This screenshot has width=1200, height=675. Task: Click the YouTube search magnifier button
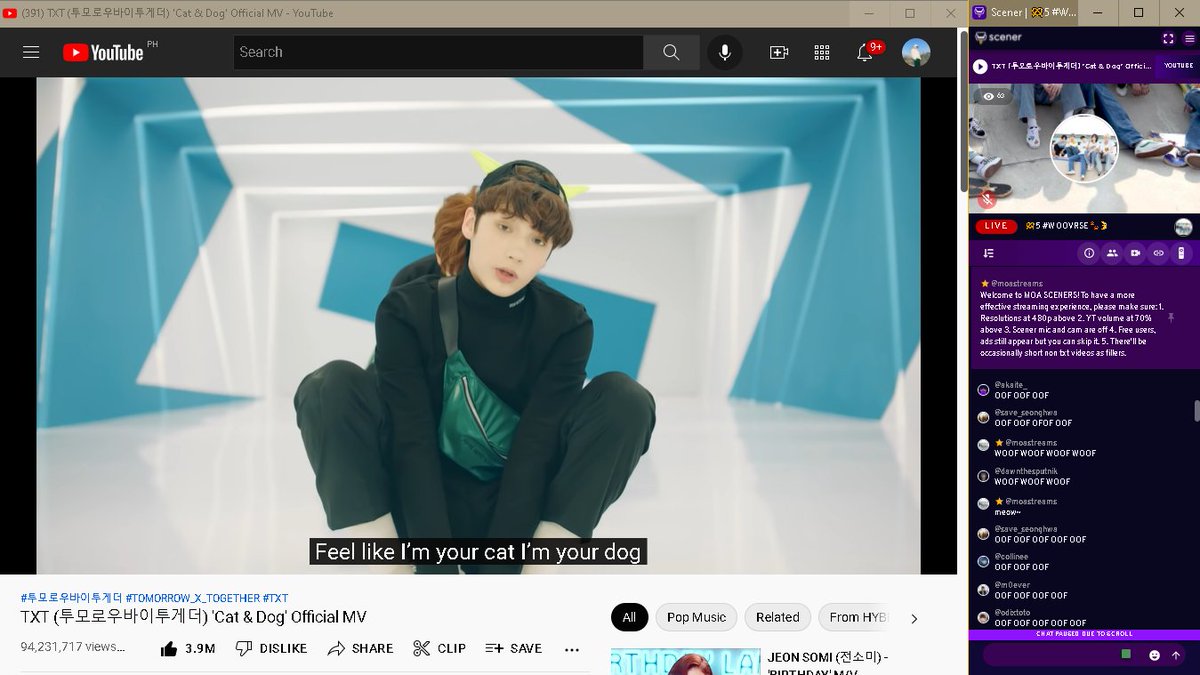pyautogui.click(x=671, y=52)
